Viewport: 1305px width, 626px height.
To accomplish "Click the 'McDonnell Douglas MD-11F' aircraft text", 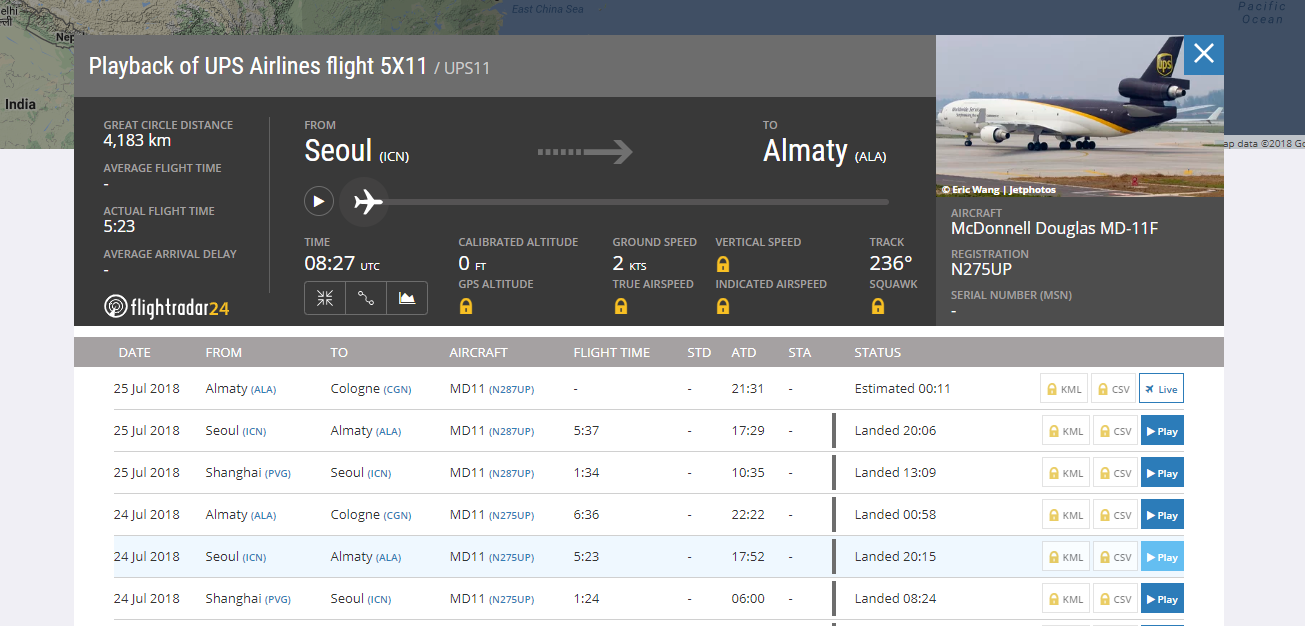I will point(1054,229).
